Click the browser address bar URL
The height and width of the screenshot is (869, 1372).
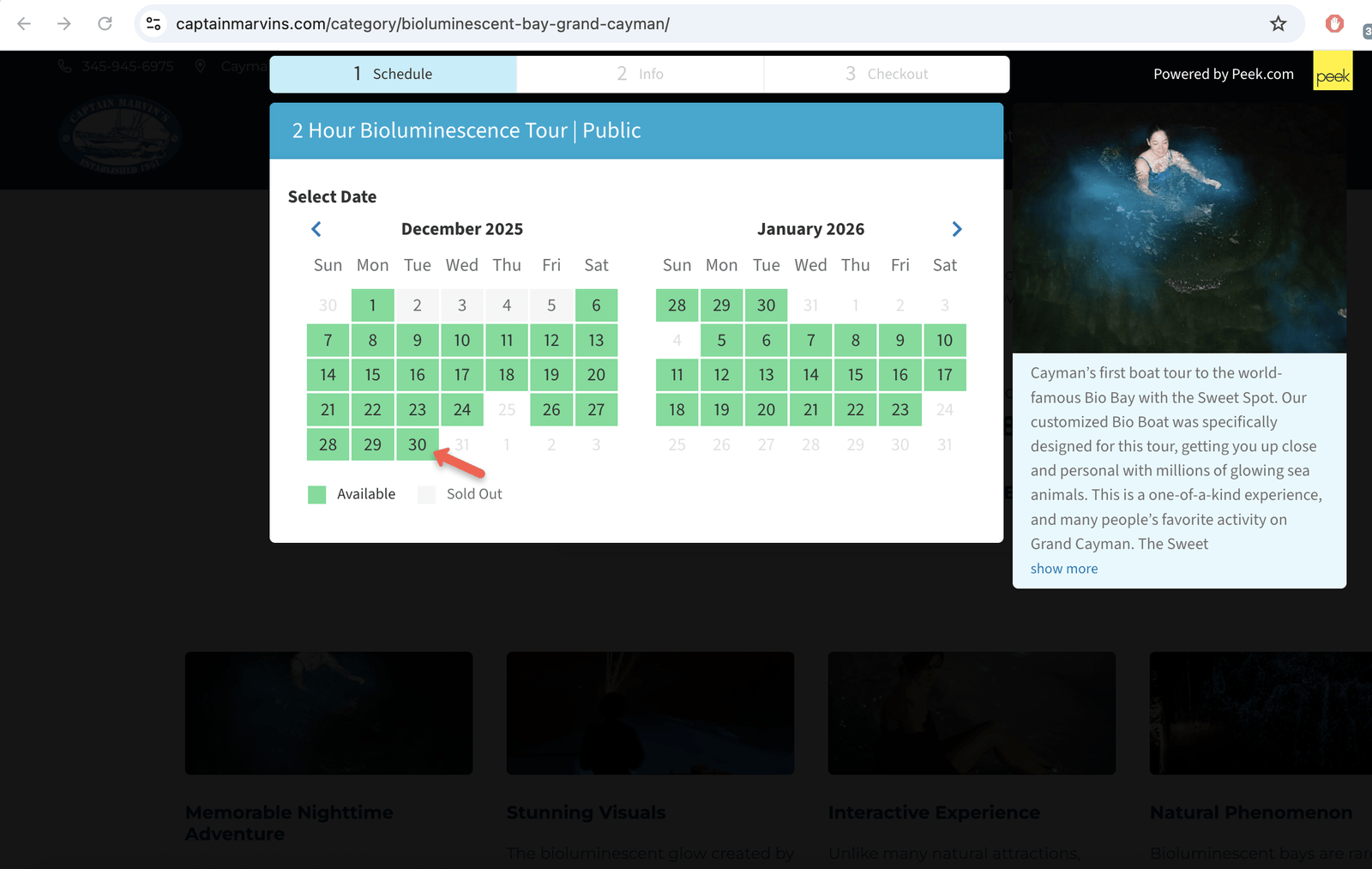(x=423, y=24)
